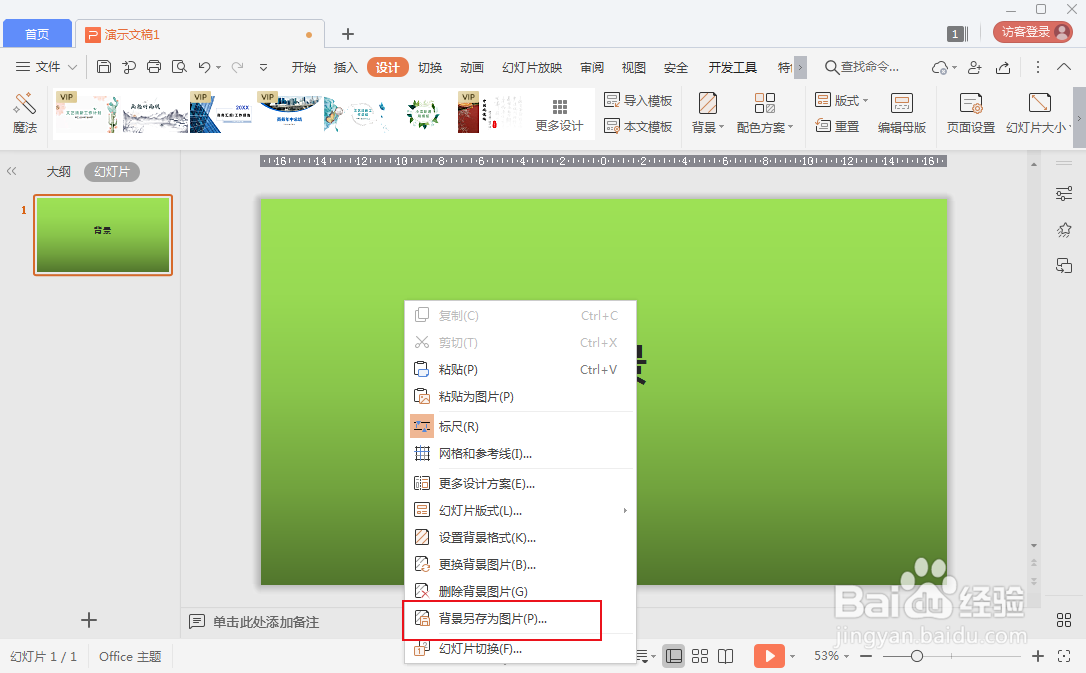
Task: Click 设置背景格式 in the context menu
Action: 489,537
